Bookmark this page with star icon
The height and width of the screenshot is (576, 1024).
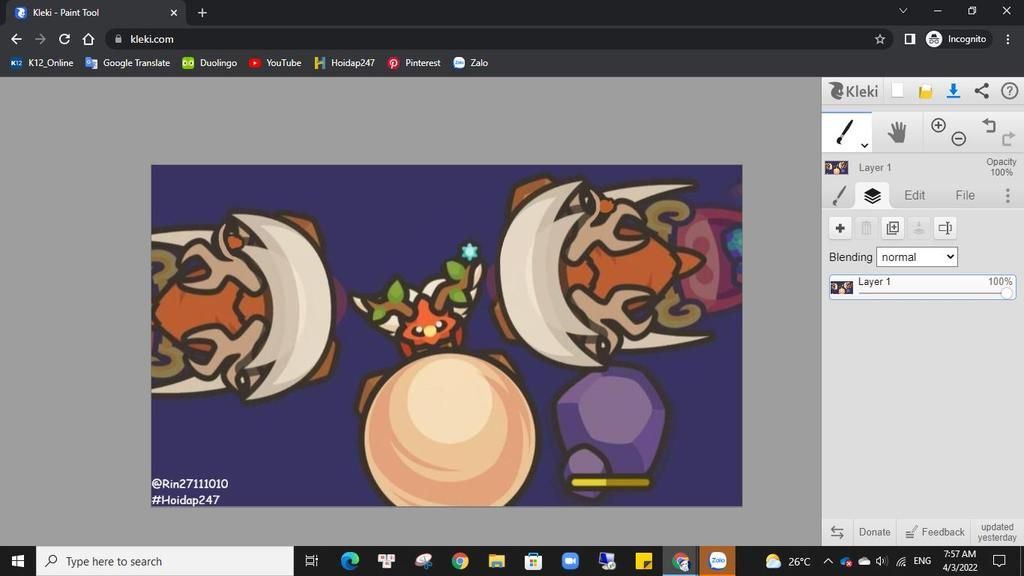pos(880,39)
